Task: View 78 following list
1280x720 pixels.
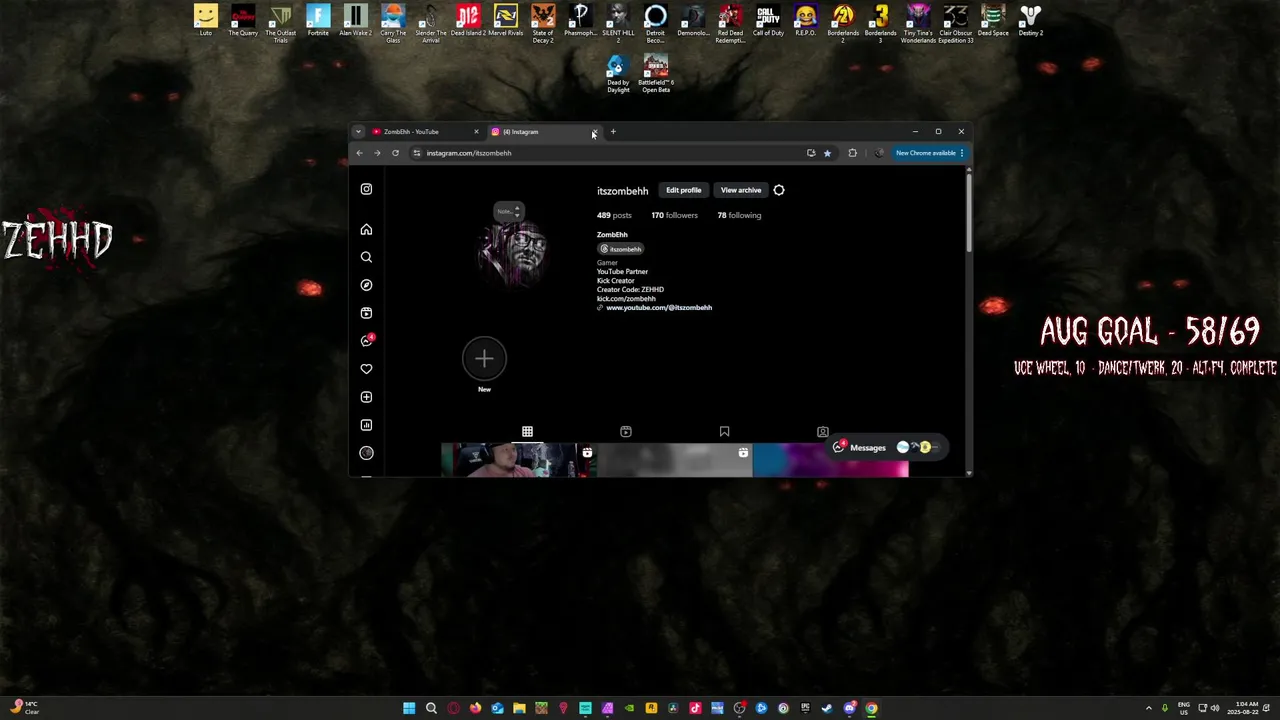Action: tap(739, 215)
